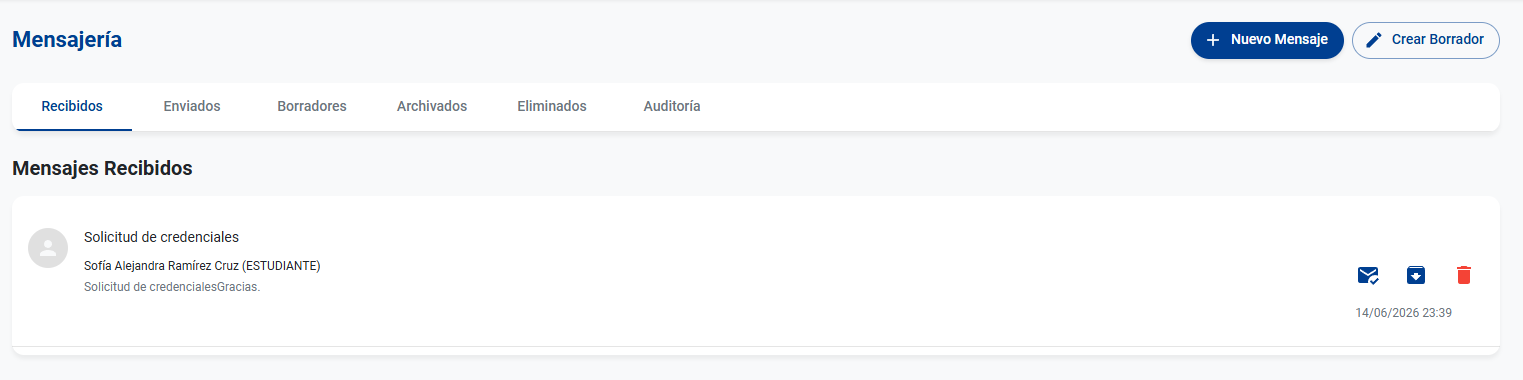Click the plus icon in Nuevo Mensaje

[x=1213, y=40]
